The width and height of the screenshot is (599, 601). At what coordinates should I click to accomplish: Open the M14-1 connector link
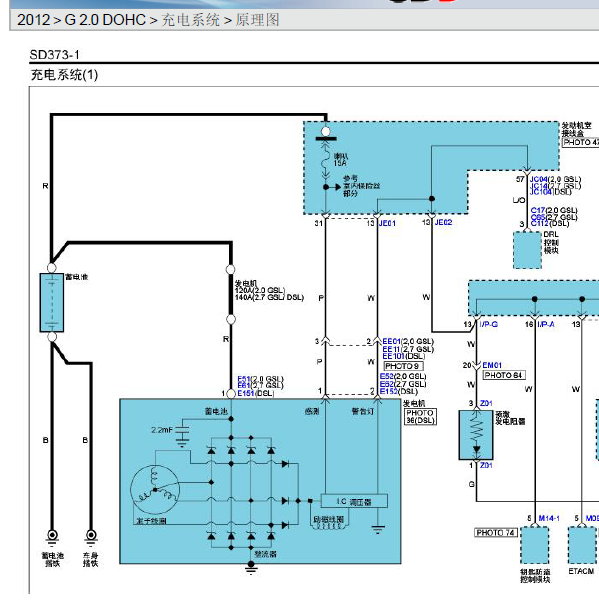click(x=549, y=518)
